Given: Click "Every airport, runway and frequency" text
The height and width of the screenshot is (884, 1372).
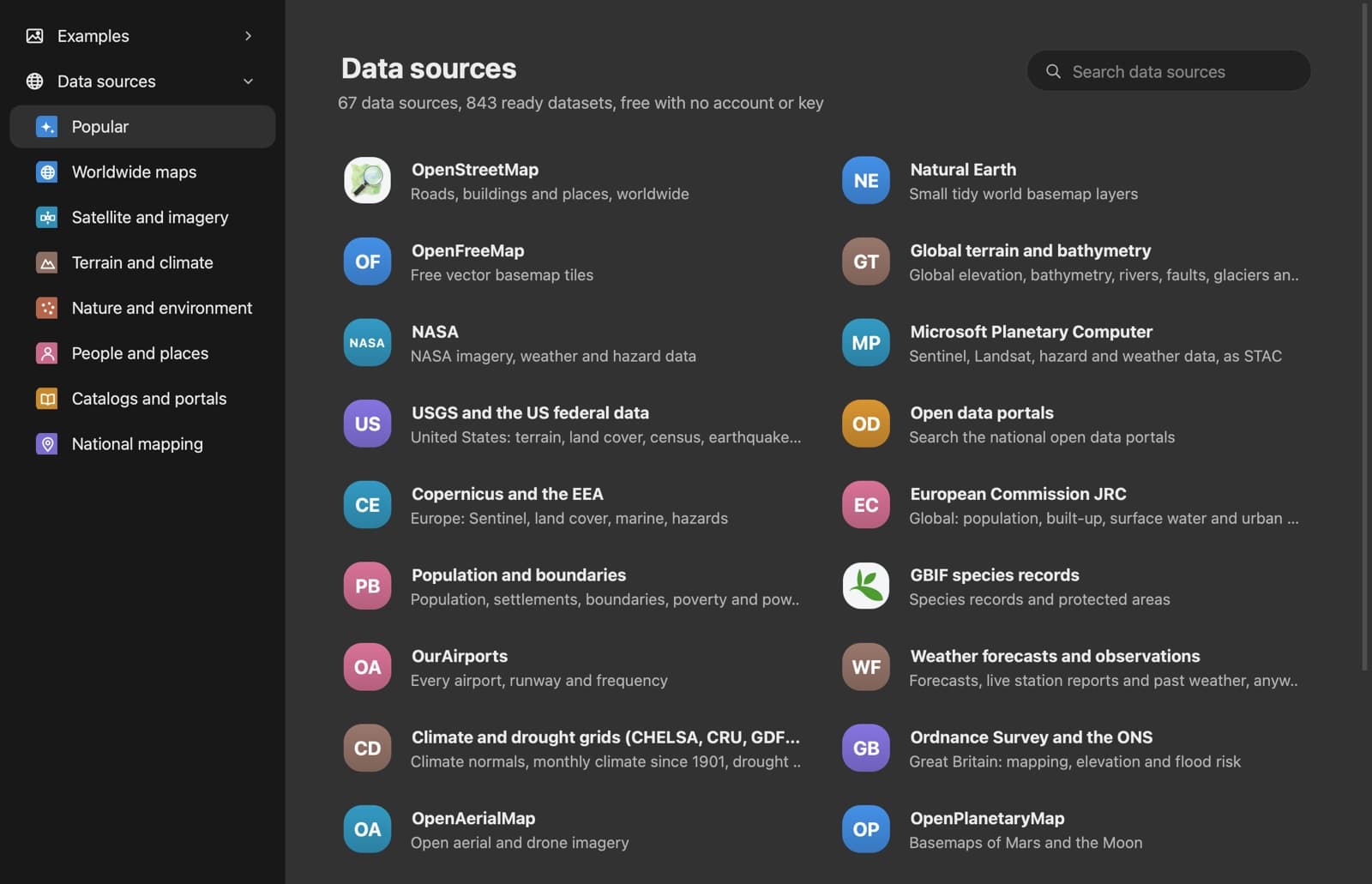Looking at the screenshot, I should (x=539, y=681).
